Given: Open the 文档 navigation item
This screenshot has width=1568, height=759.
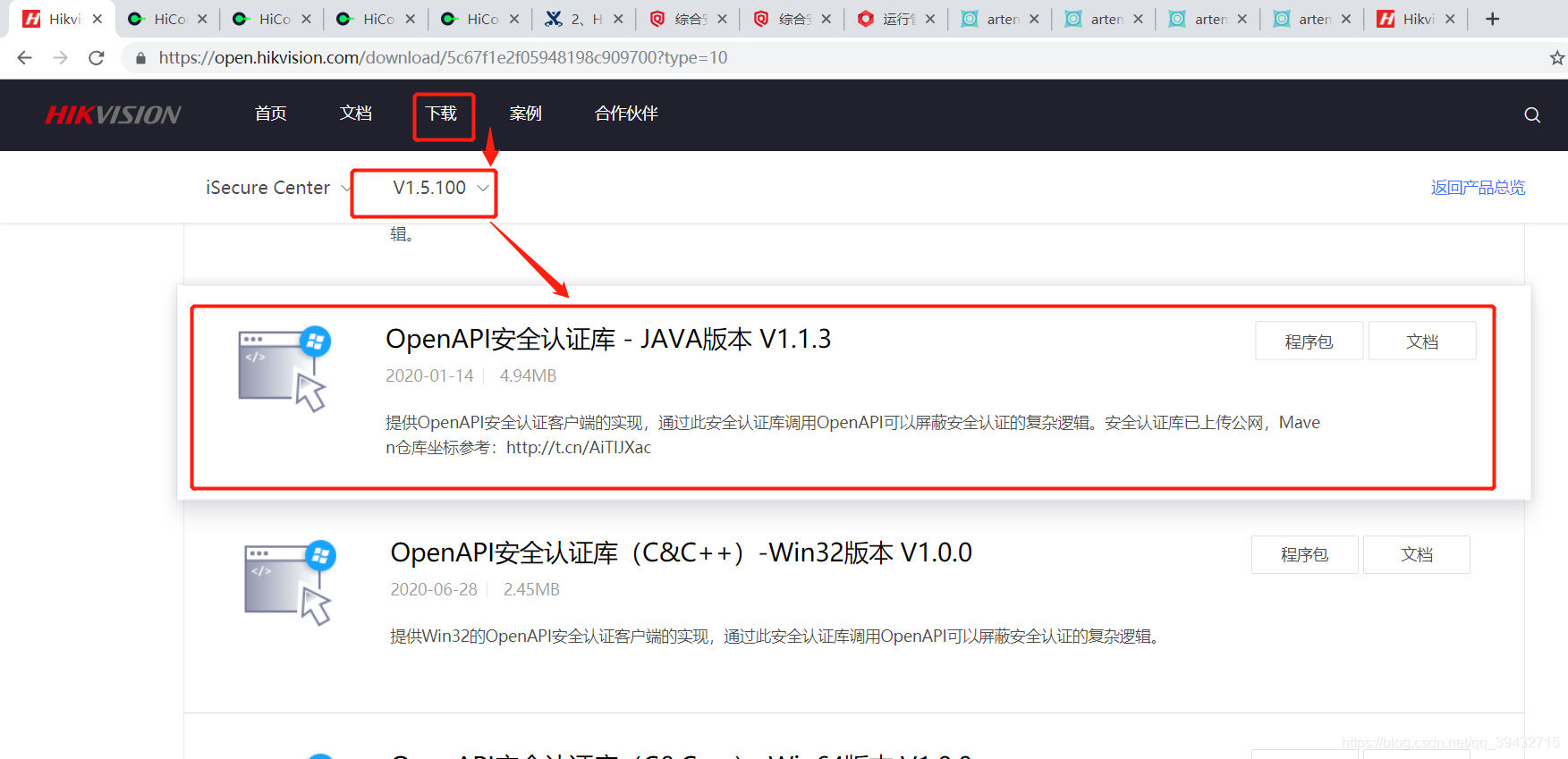Looking at the screenshot, I should [x=356, y=114].
